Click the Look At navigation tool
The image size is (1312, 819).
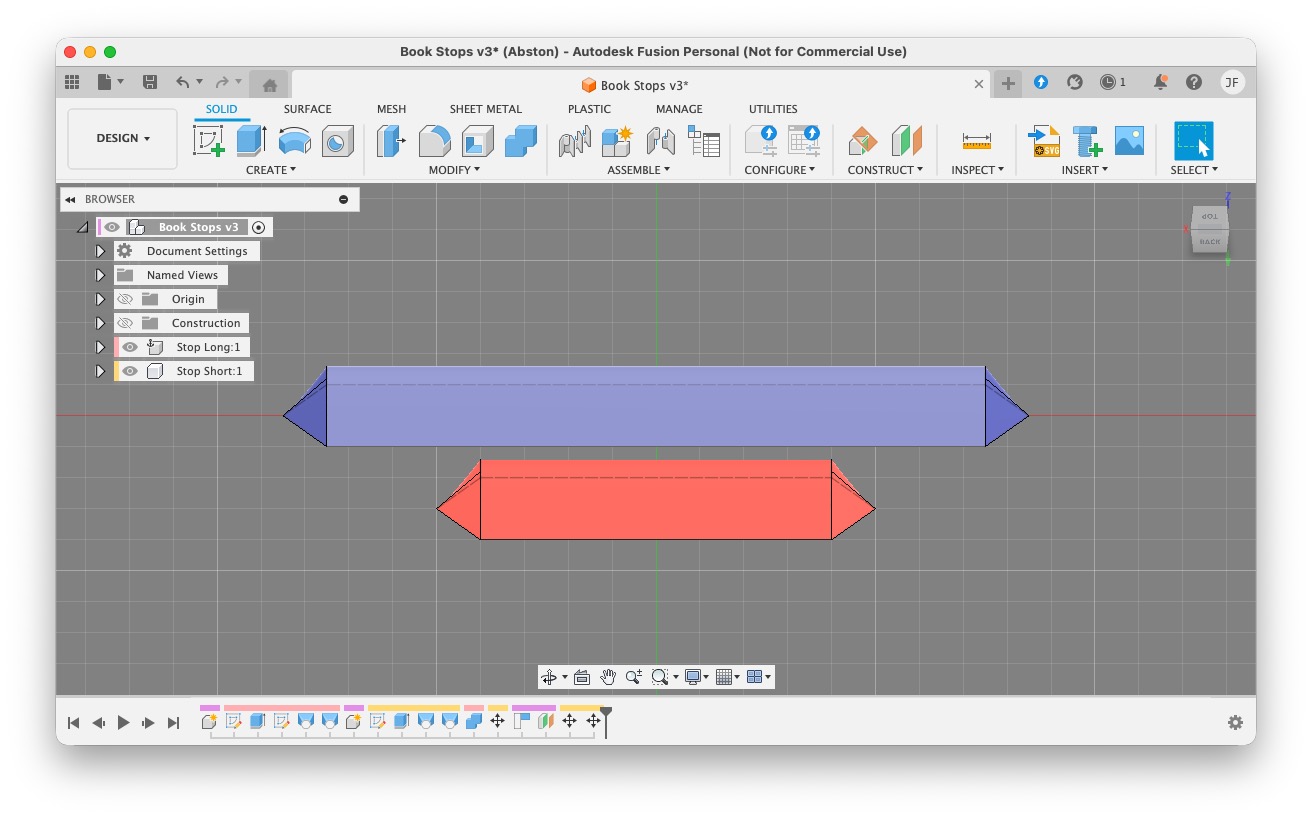point(582,677)
